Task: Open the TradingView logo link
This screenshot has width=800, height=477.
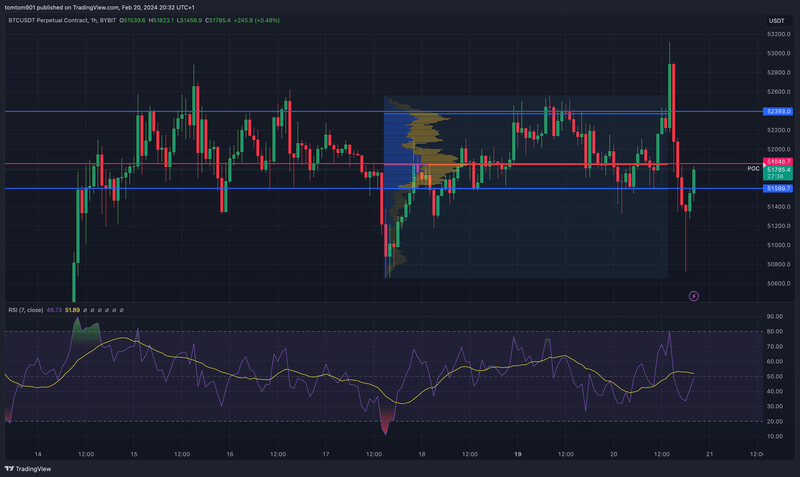Action: [28, 469]
